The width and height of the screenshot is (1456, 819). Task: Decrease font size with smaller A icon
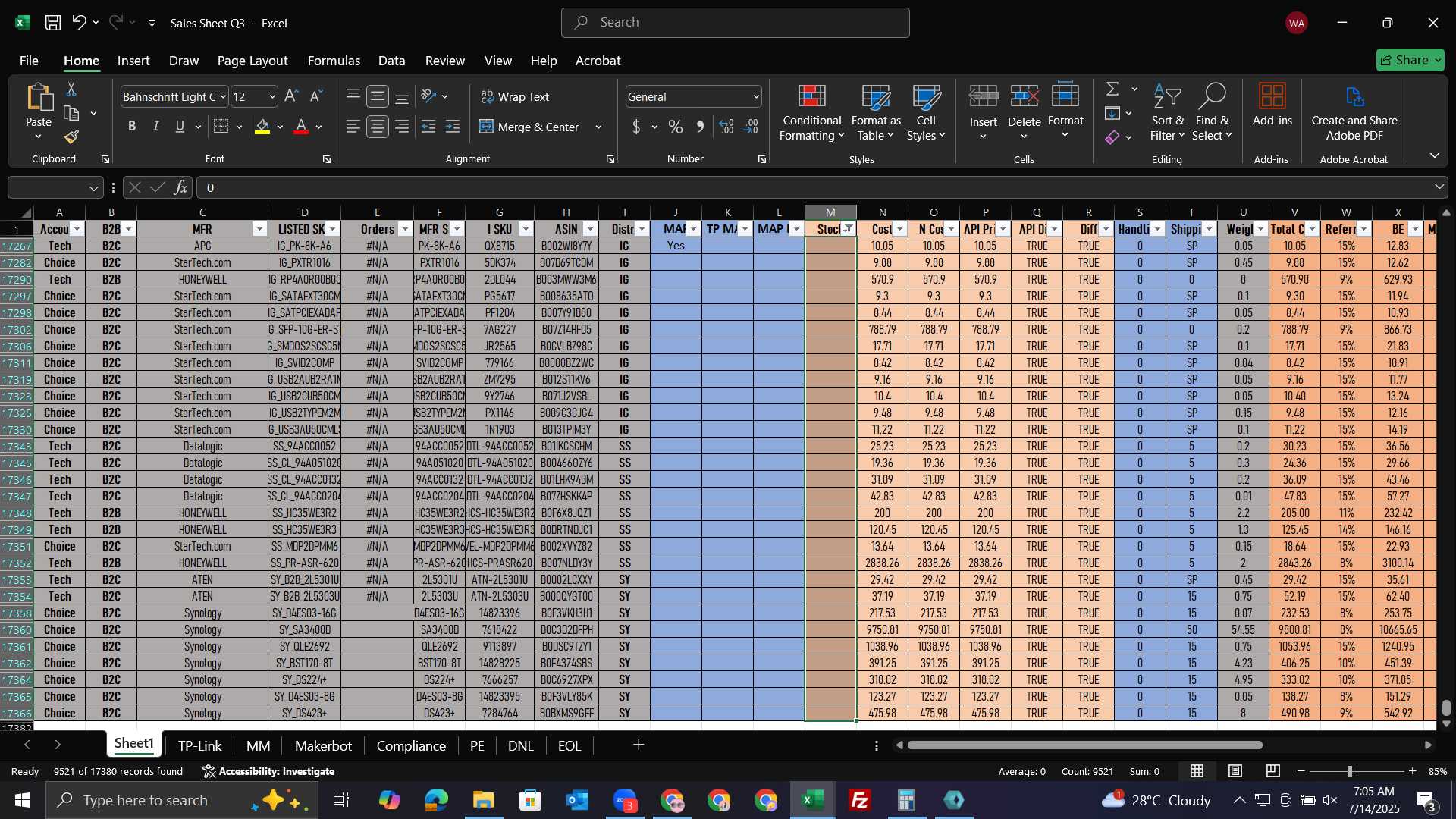tap(316, 96)
